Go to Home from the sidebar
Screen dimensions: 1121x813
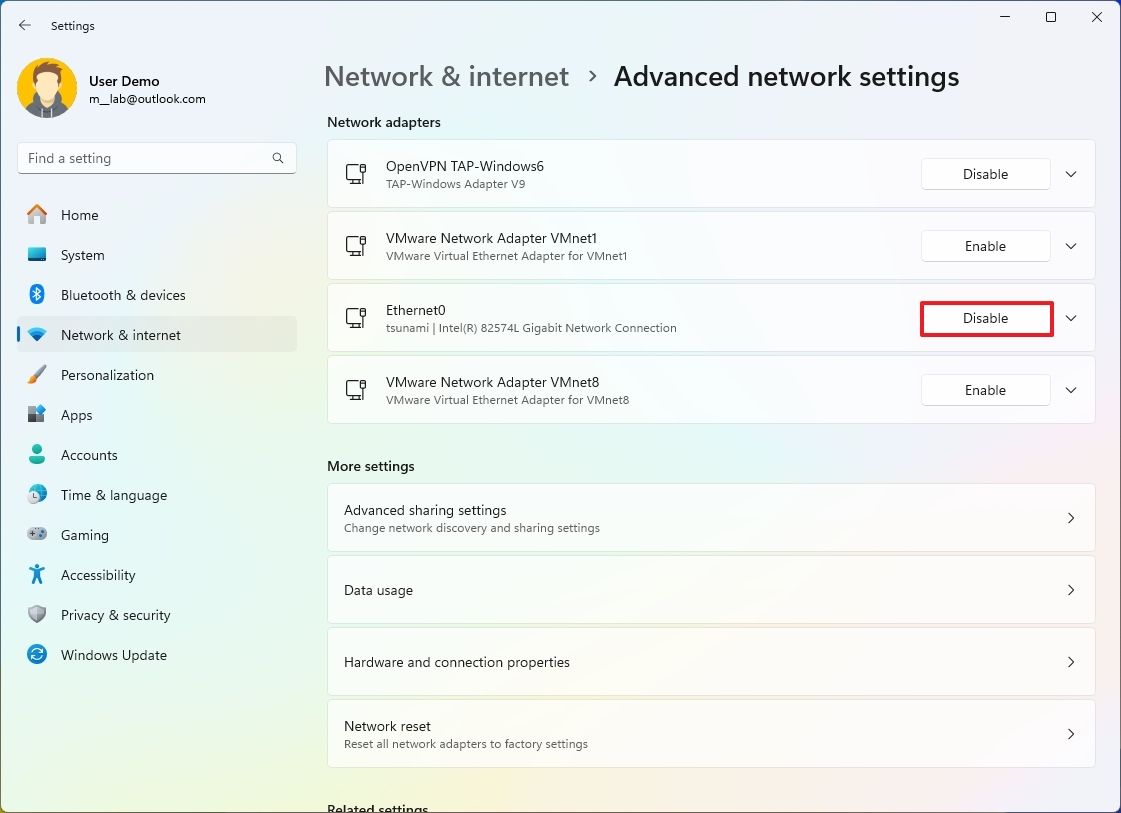tap(80, 215)
